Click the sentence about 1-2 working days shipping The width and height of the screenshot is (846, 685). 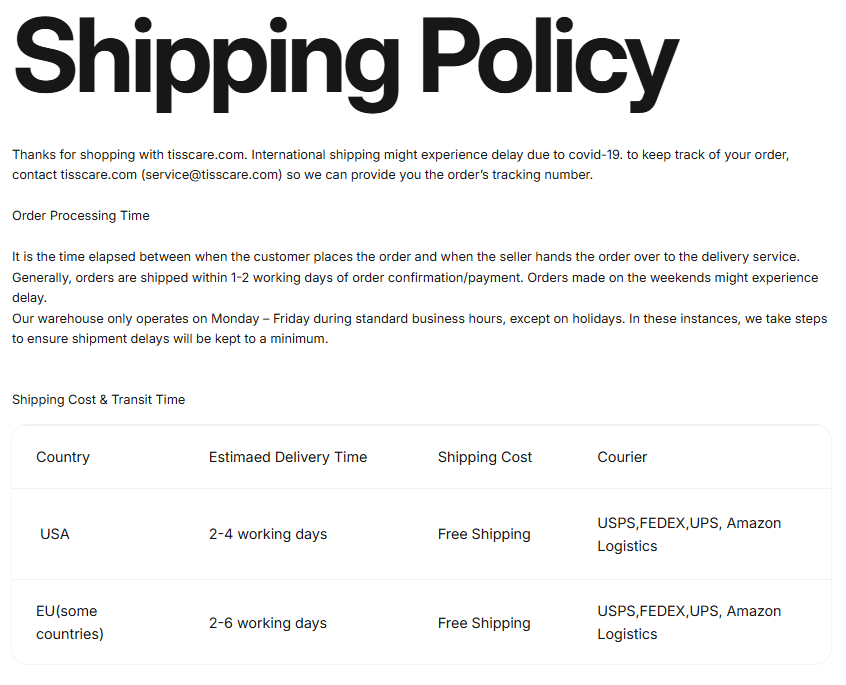(x=268, y=278)
